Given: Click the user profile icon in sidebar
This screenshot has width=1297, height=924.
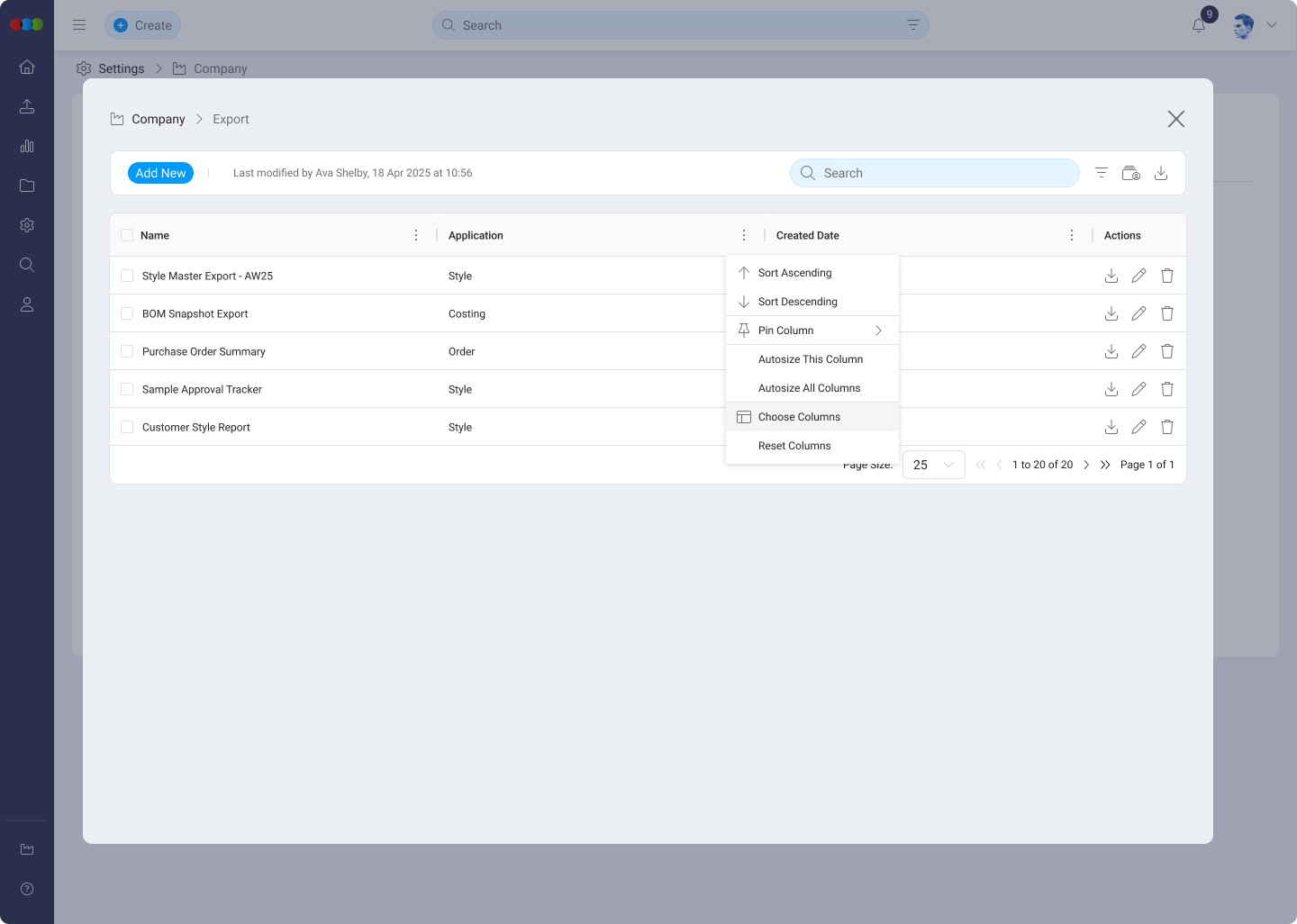Looking at the screenshot, I should point(27,304).
